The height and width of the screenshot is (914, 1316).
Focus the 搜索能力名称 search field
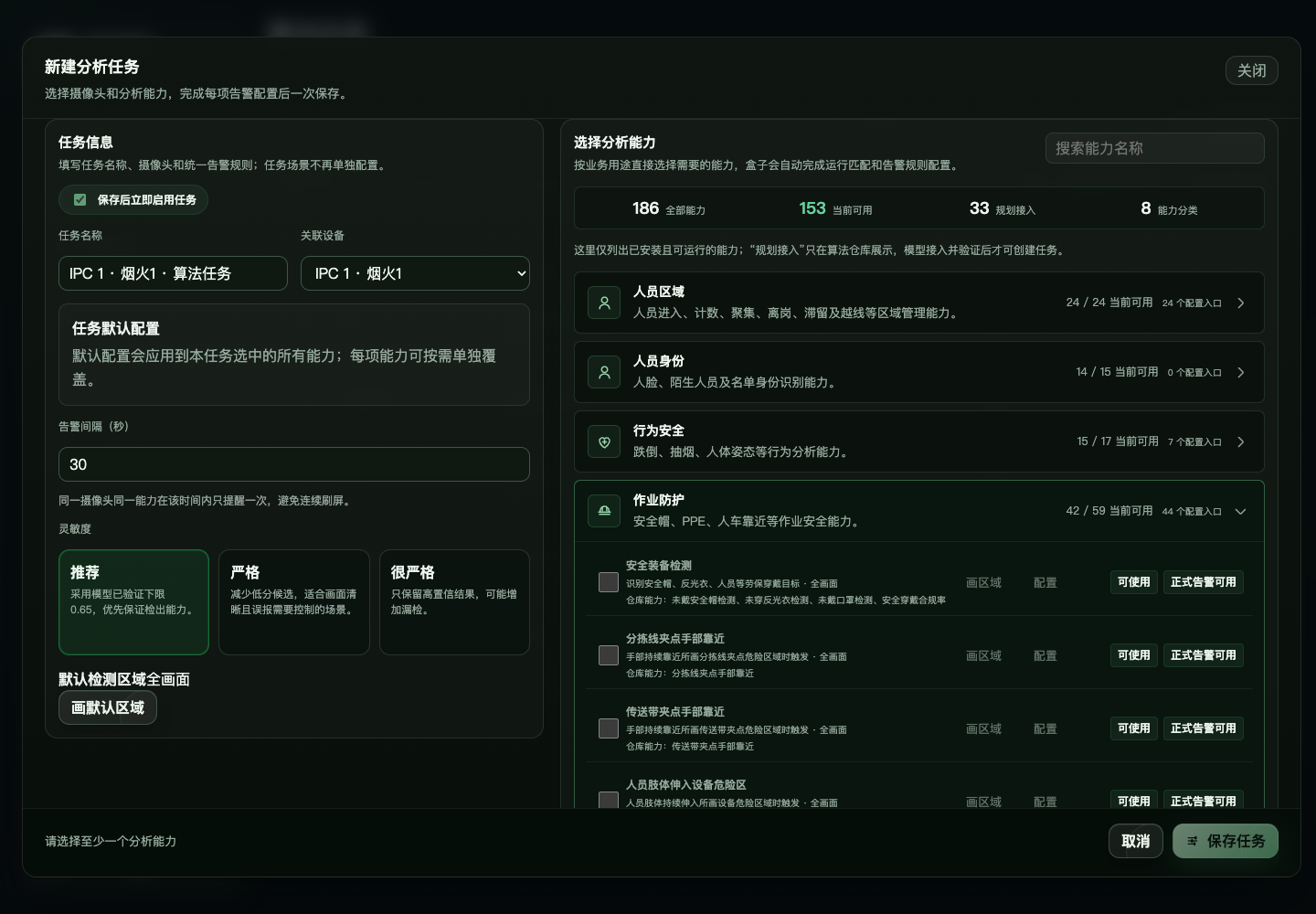tap(1155, 148)
